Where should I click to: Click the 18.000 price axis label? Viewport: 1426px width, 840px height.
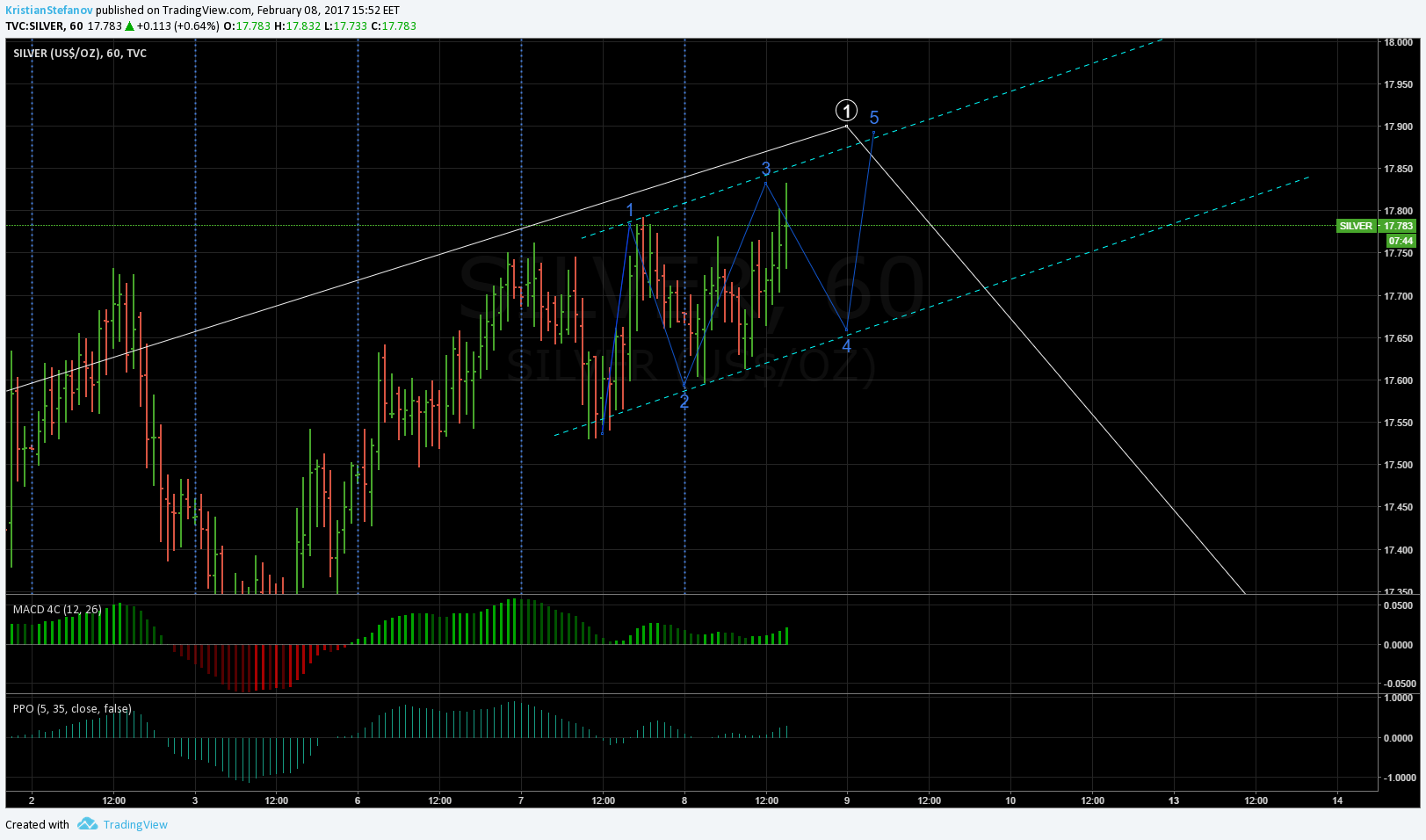click(1398, 42)
